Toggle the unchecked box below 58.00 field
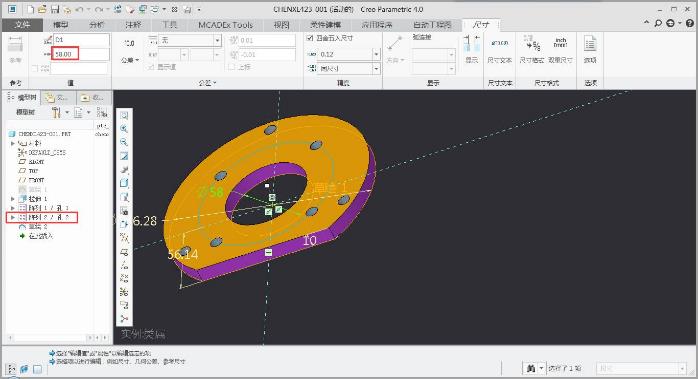The width and height of the screenshot is (698, 379). click(35, 68)
